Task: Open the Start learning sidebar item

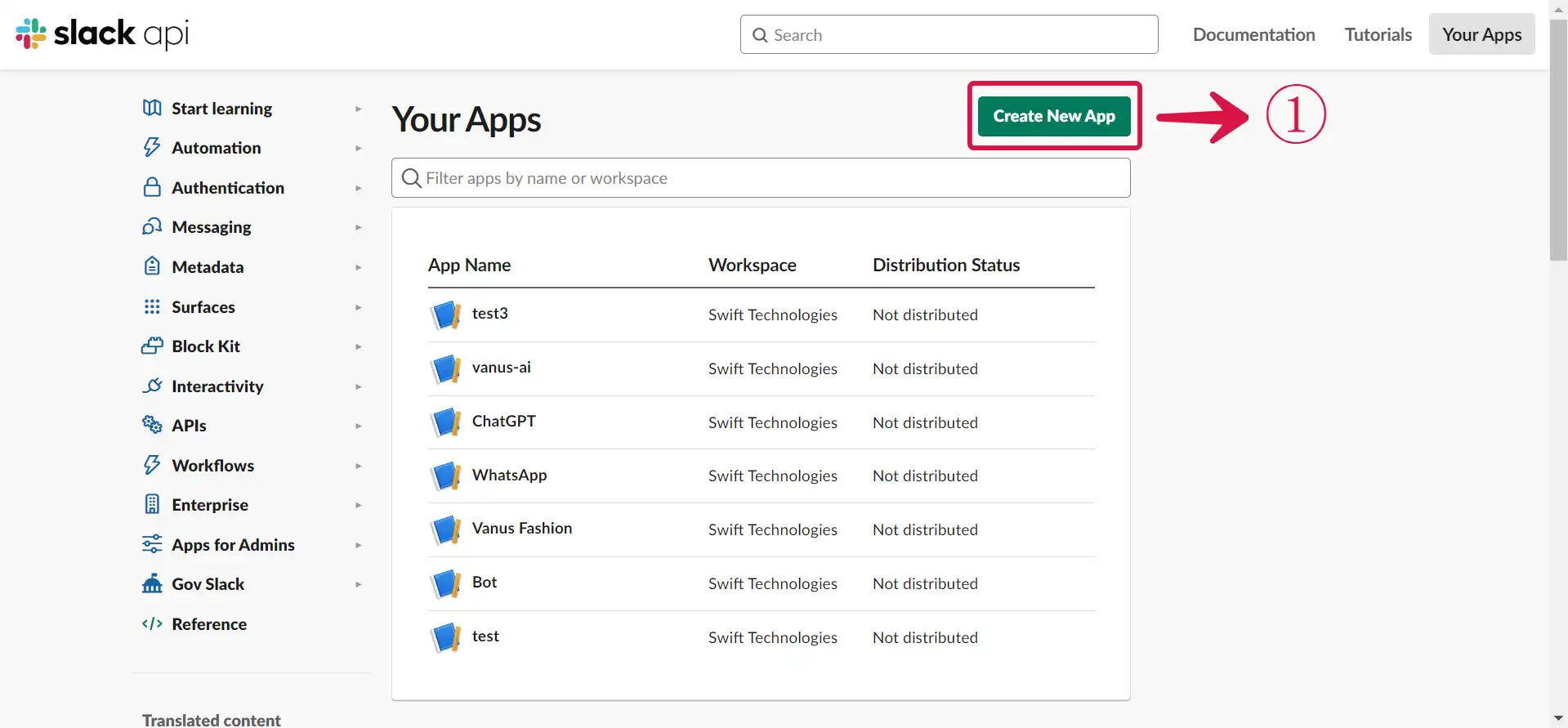Action: point(222,109)
